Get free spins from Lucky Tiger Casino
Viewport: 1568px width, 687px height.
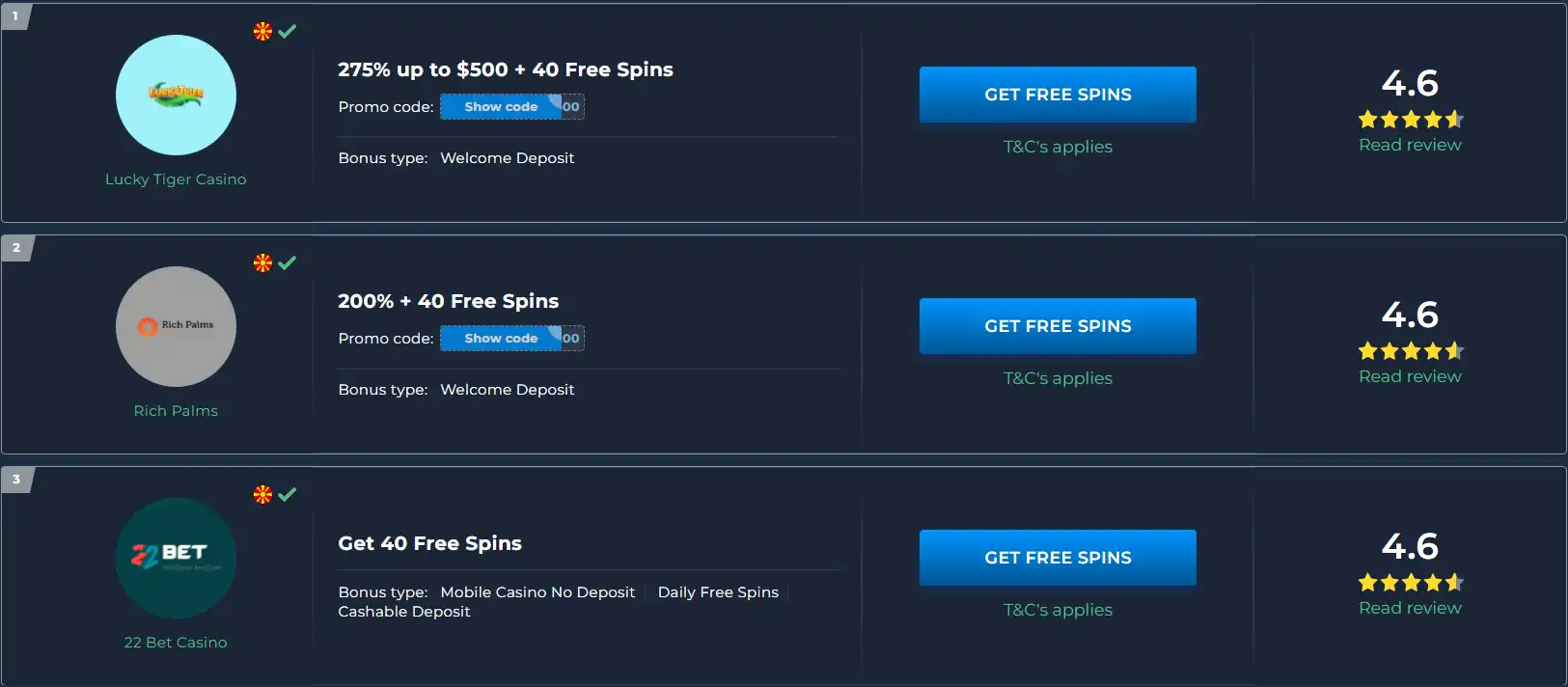[1058, 95]
